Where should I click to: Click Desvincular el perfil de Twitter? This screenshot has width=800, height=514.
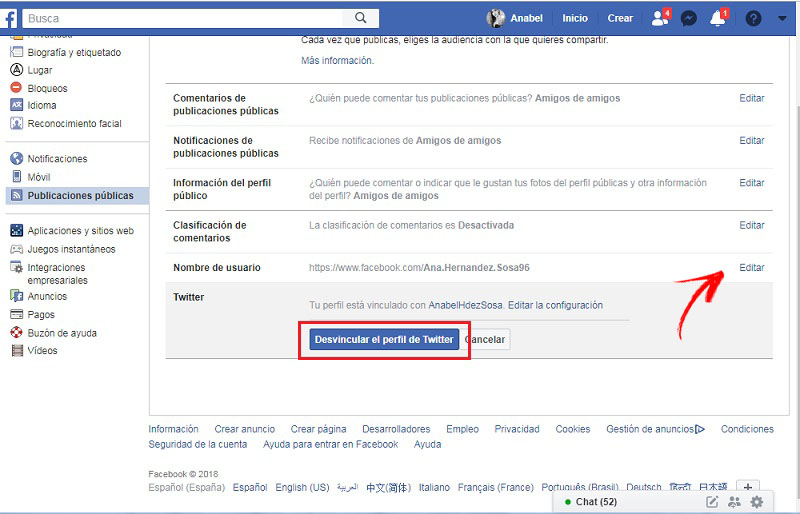click(384, 339)
